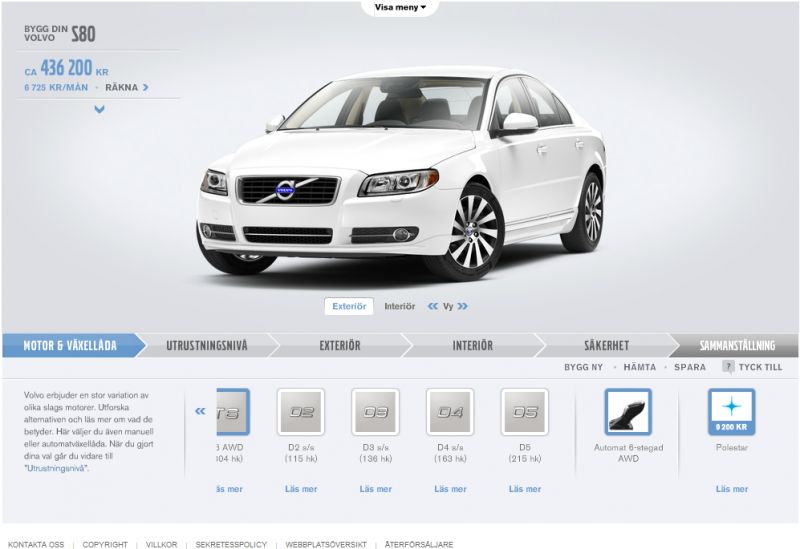Open Läs mer under D4 s/s
Viewport: 800px width, 549px height.
[450, 489]
